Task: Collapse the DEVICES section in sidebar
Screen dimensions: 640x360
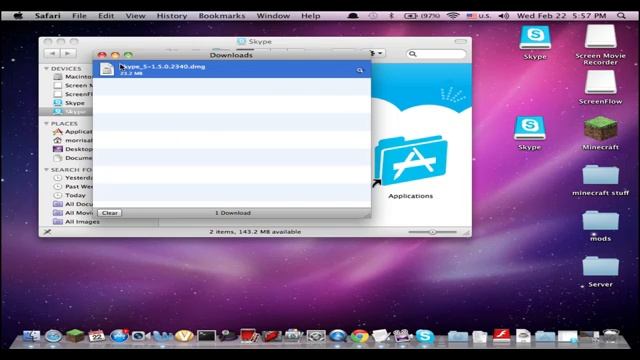Action: point(47,69)
